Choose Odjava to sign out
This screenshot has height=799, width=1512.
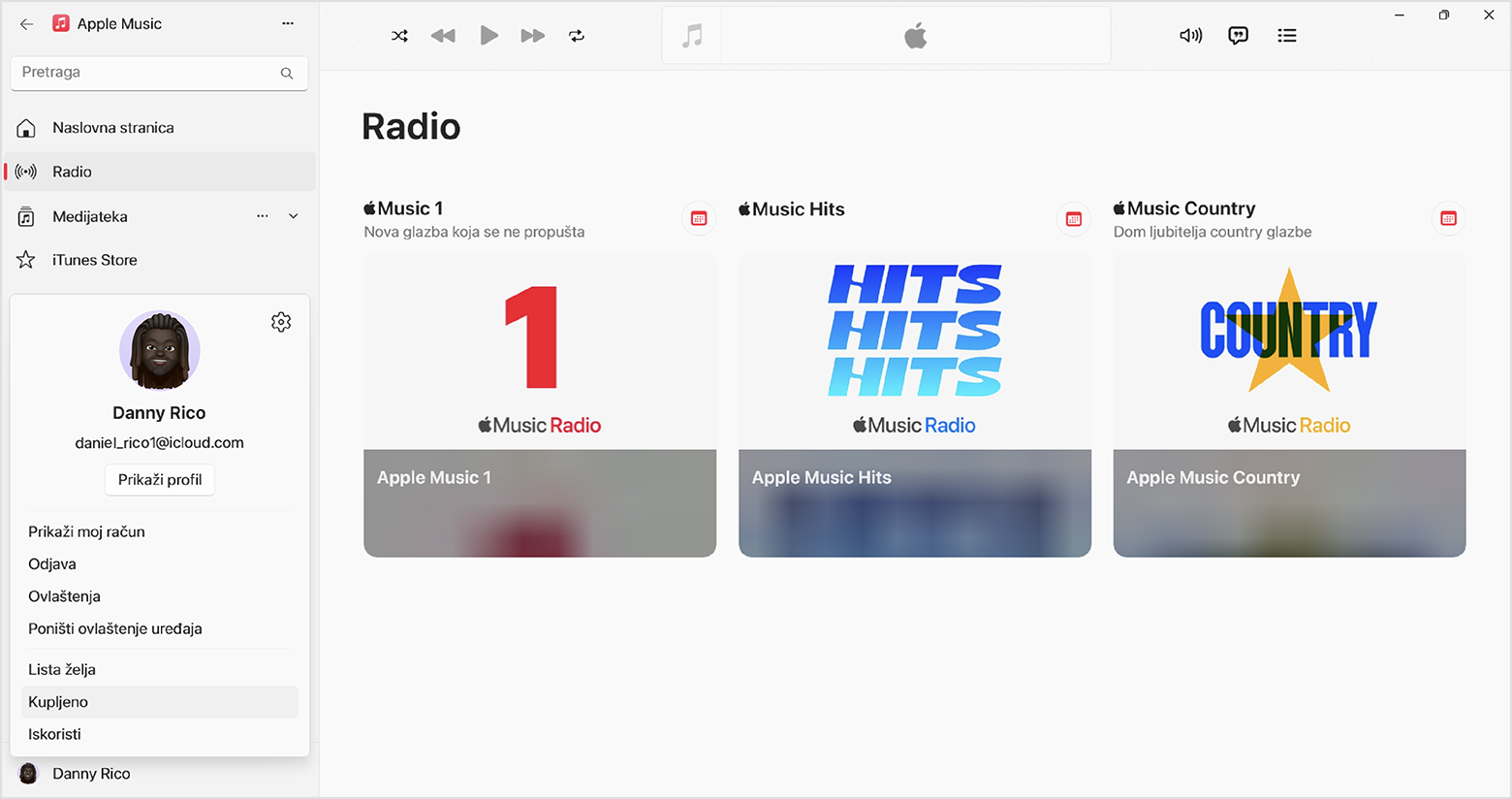pyautogui.click(x=52, y=563)
